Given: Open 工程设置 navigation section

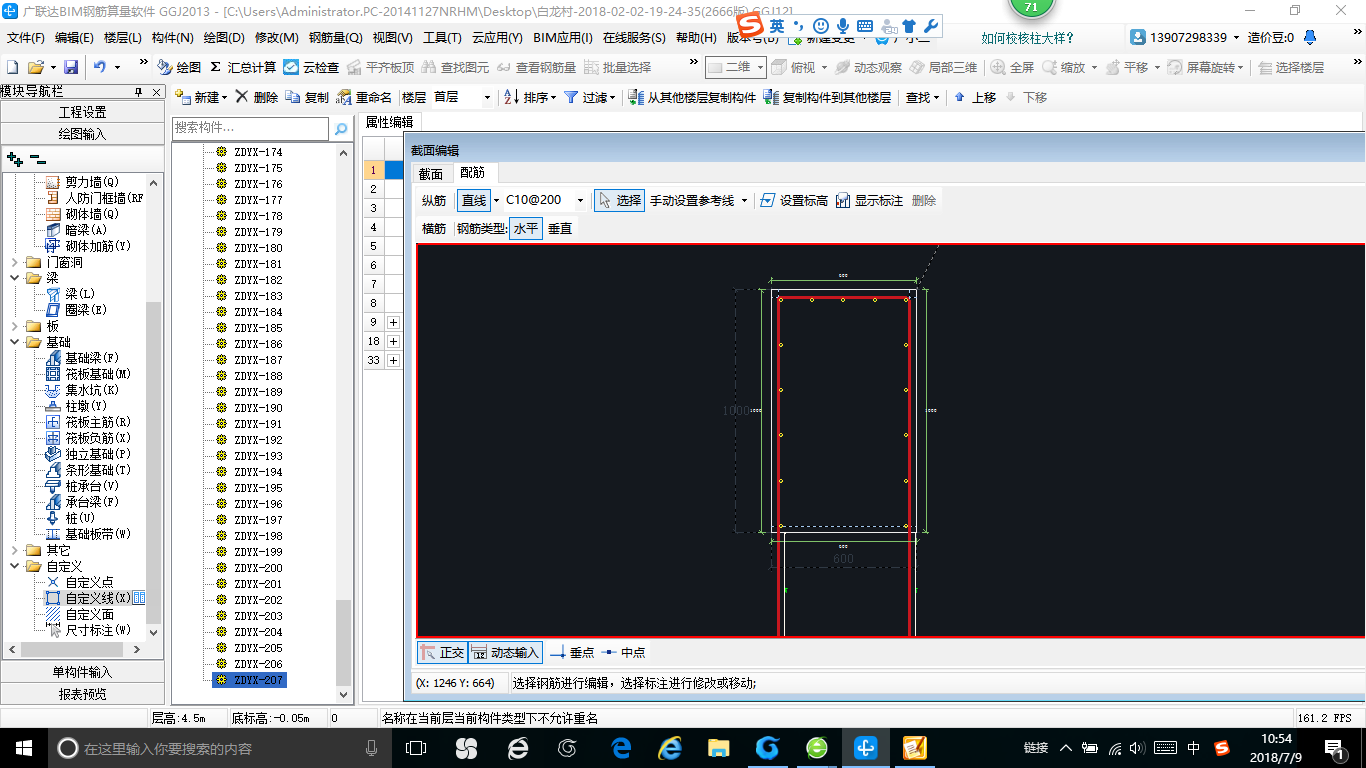Looking at the screenshot, I should point(82,112).
